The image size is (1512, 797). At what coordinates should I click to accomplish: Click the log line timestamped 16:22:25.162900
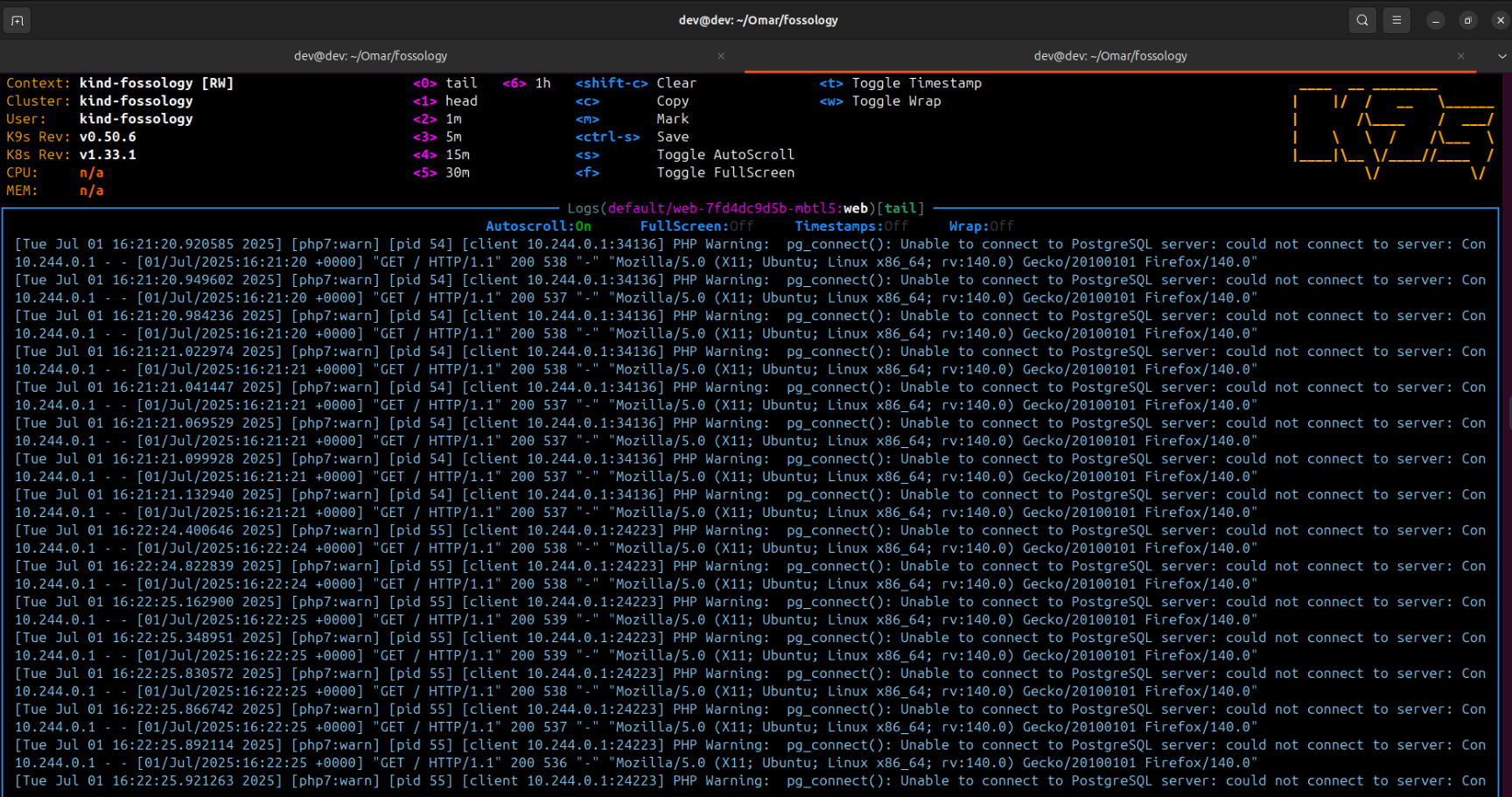point(750,602)
